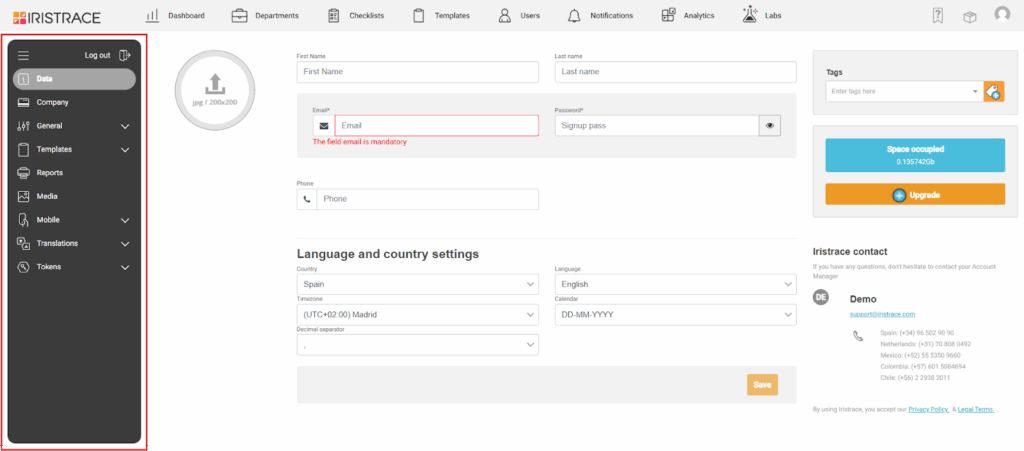This screenshot has height=451, width=1024.
Task: Open the Country dropdown showing Spain
Action: (417, 285)
